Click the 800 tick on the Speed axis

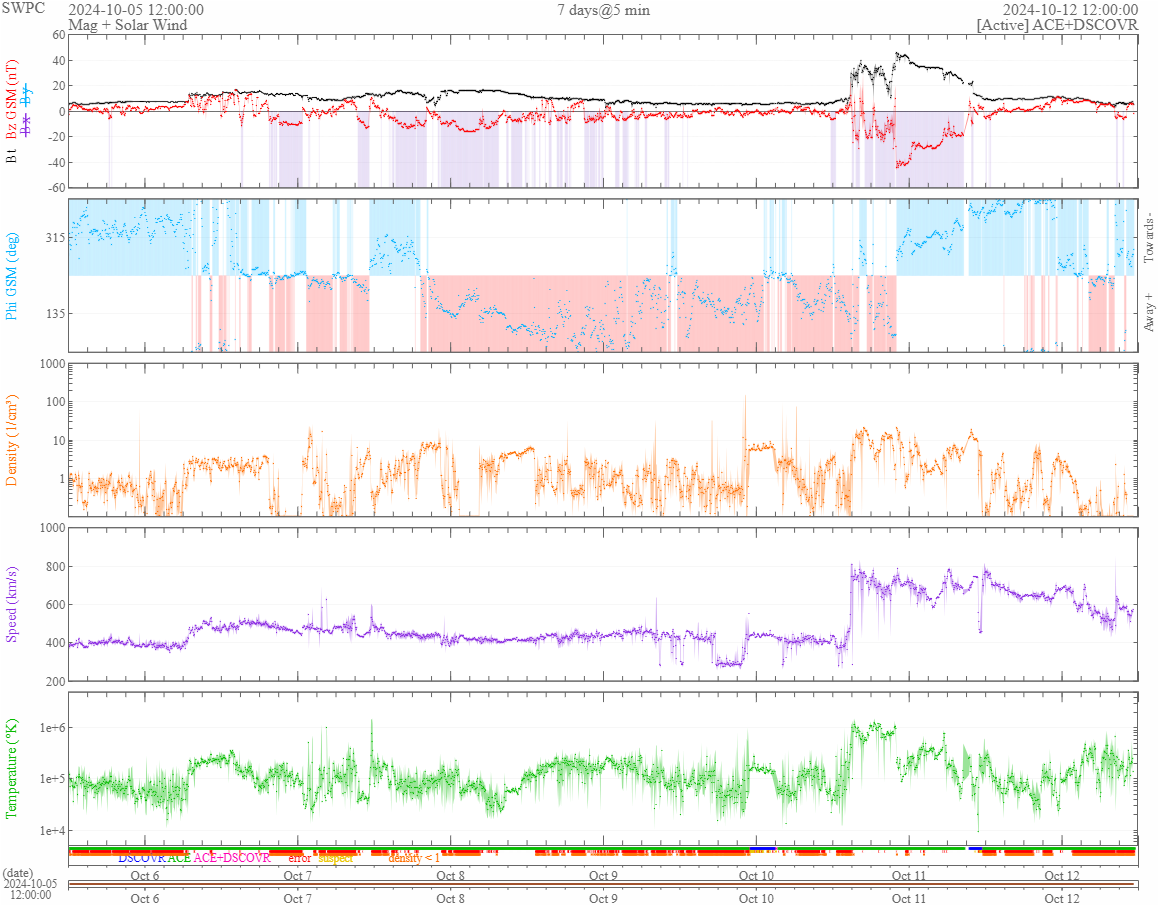(x=55, y=567)
